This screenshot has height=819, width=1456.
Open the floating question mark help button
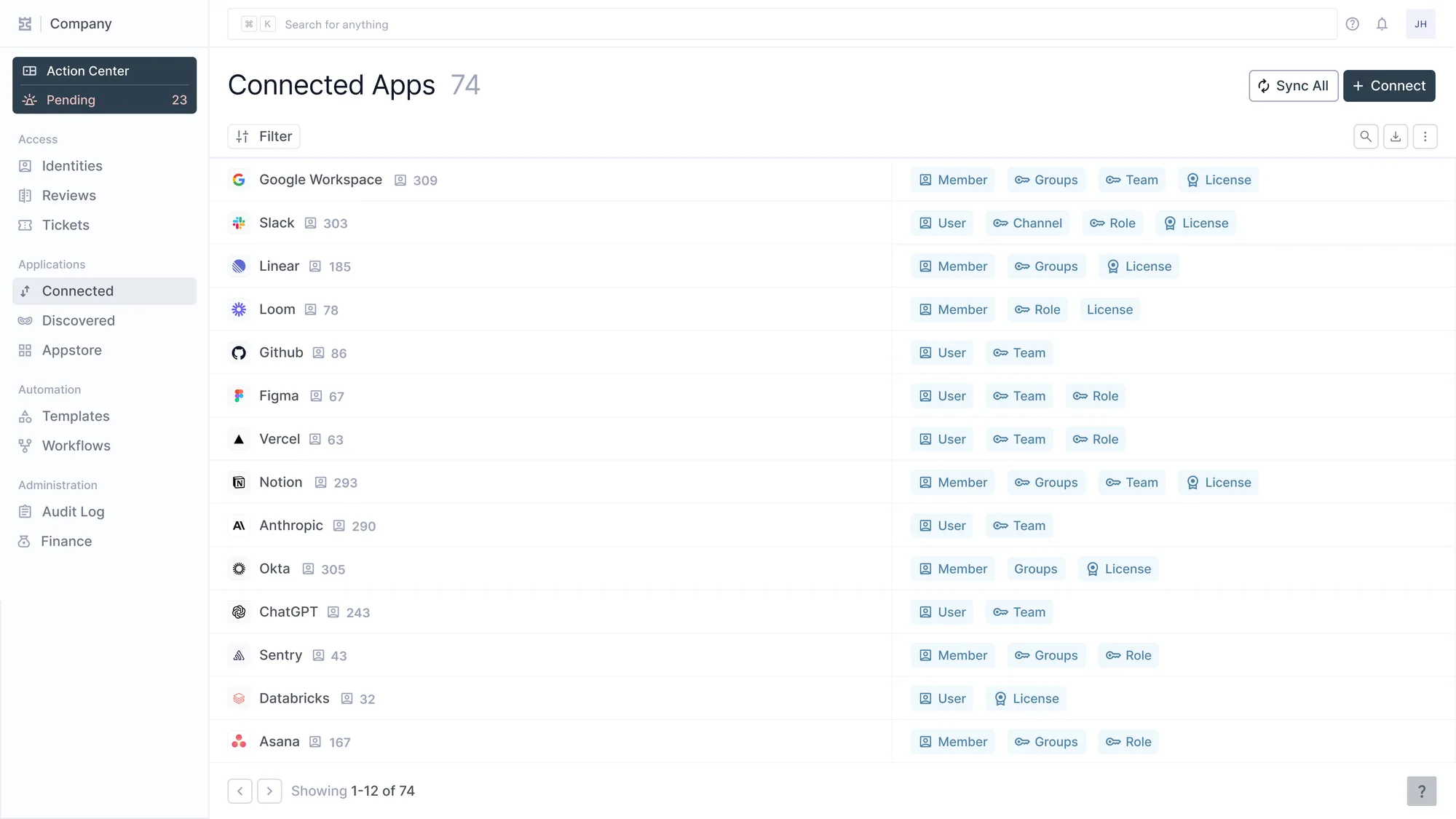(1421, 791)
